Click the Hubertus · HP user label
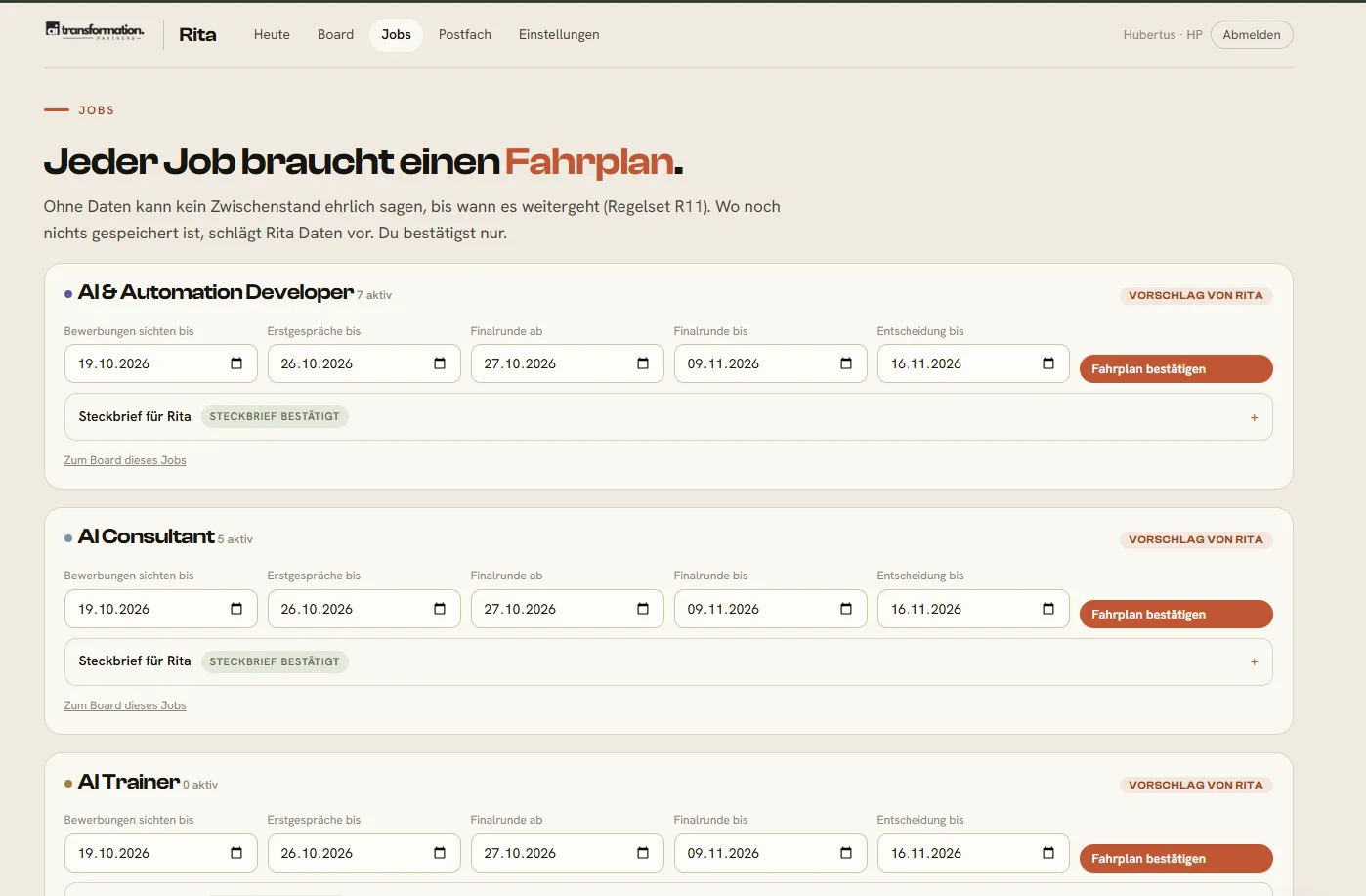Viewport: 1366px width, 896px height. point(1163,34)
